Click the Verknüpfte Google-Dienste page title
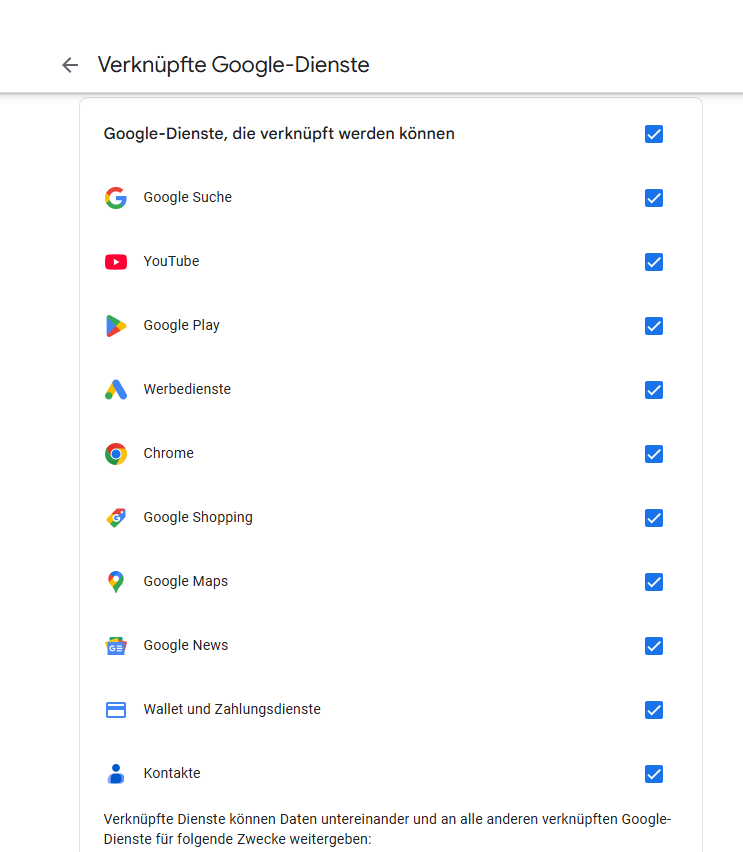 click(x=233, y=65)
